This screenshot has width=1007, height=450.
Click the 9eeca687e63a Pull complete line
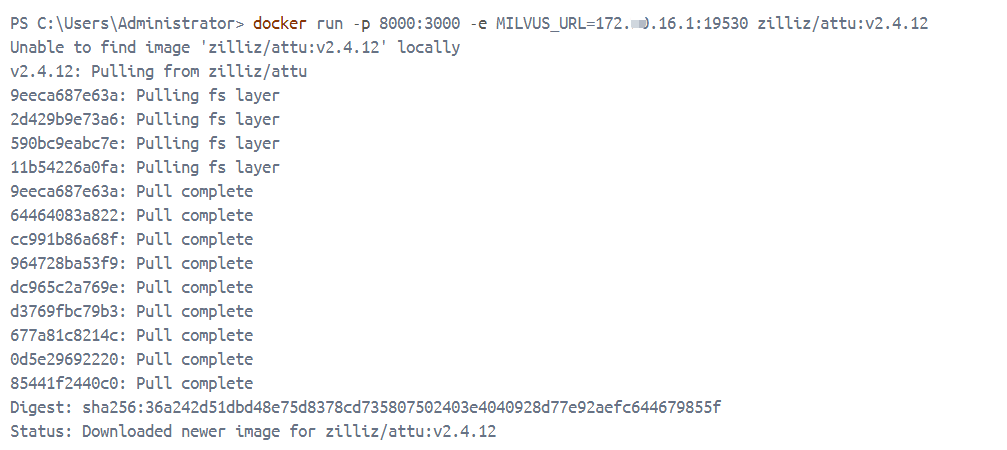pos(132,191)
